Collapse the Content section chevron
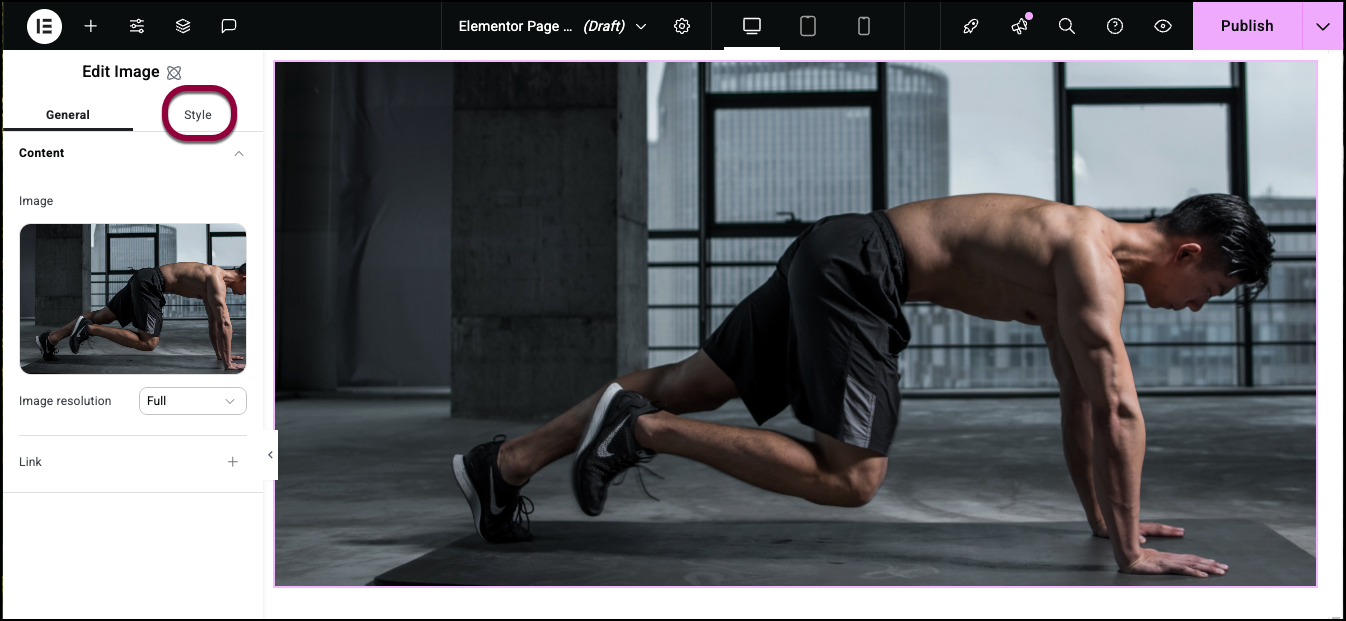 pyautogui.click(x=239, y=153)
